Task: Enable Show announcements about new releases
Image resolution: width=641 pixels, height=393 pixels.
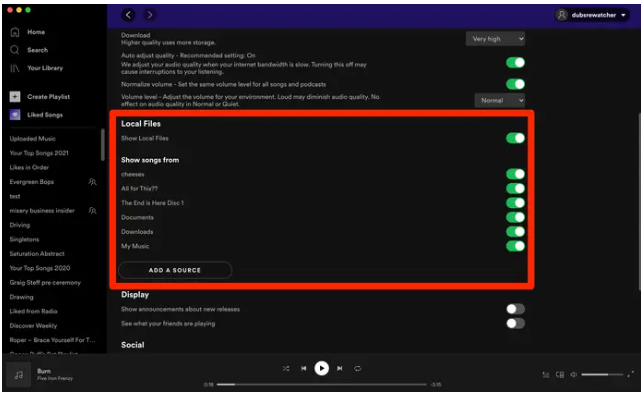Action: [515, 309]
